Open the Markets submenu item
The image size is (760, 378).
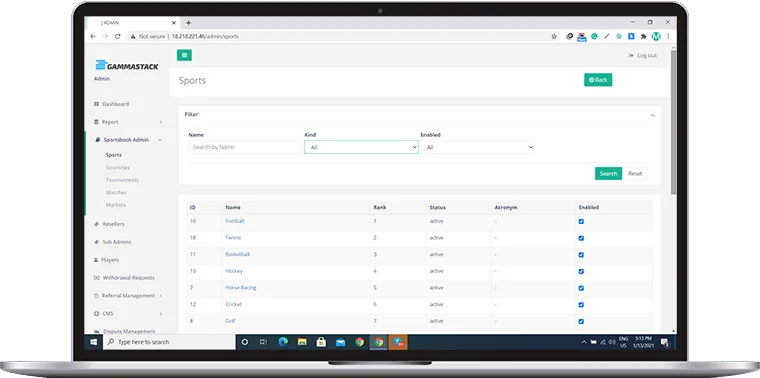coord(116,205)
